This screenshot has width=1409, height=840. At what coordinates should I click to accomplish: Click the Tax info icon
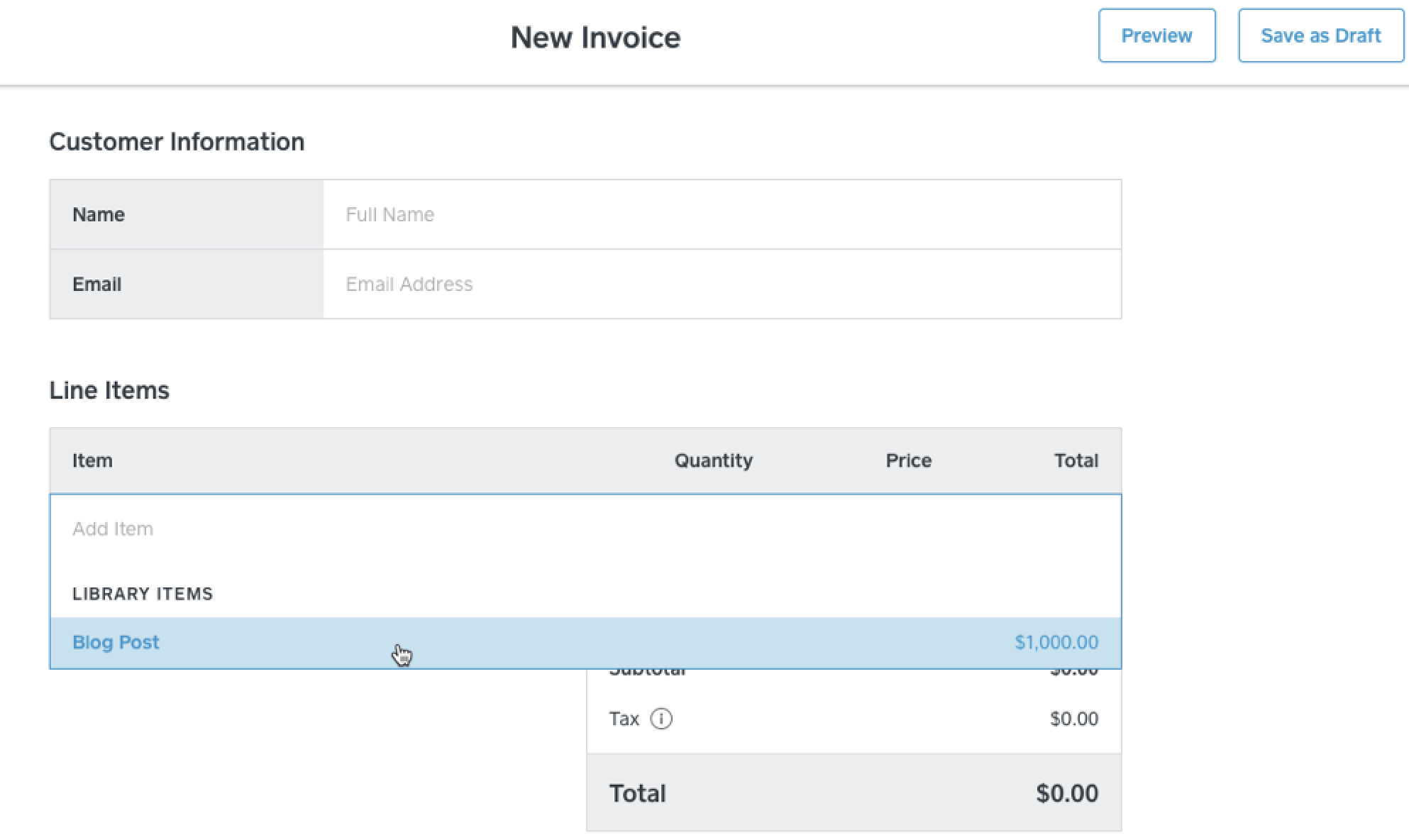point(661,719)
